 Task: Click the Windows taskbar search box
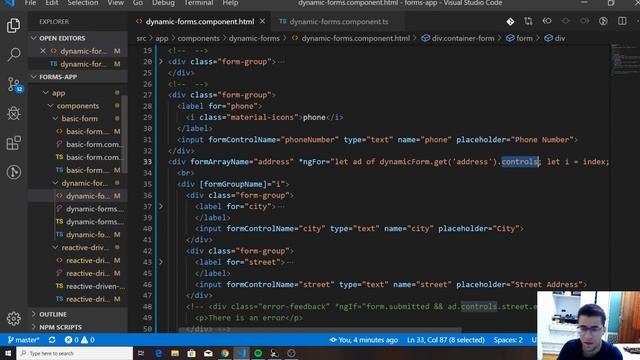[75, 353]
